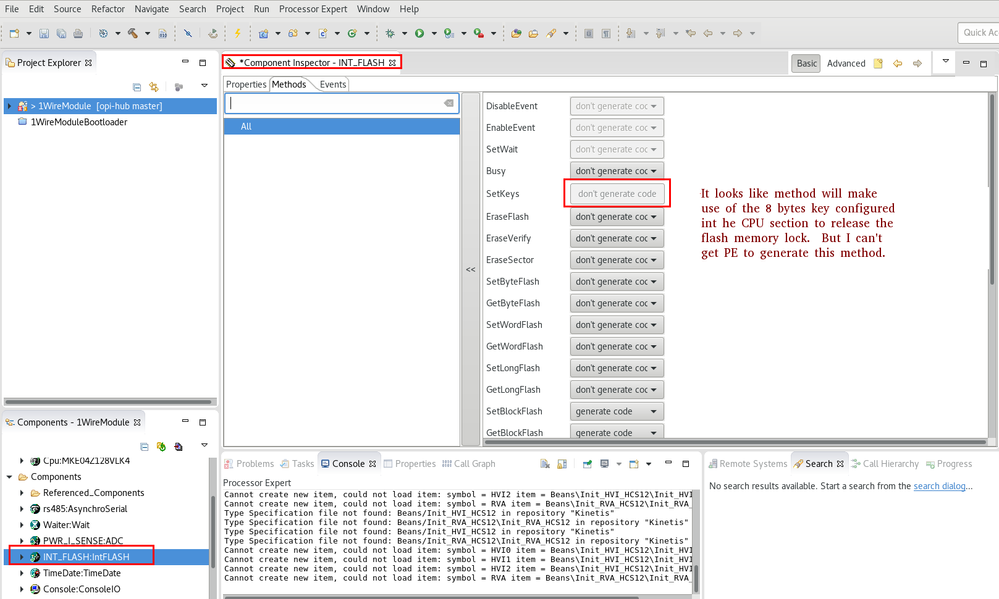The width and height of the screenshot is (999, 599).
Task: Switch to the Tasks tab
Action: tap(297, 464)
